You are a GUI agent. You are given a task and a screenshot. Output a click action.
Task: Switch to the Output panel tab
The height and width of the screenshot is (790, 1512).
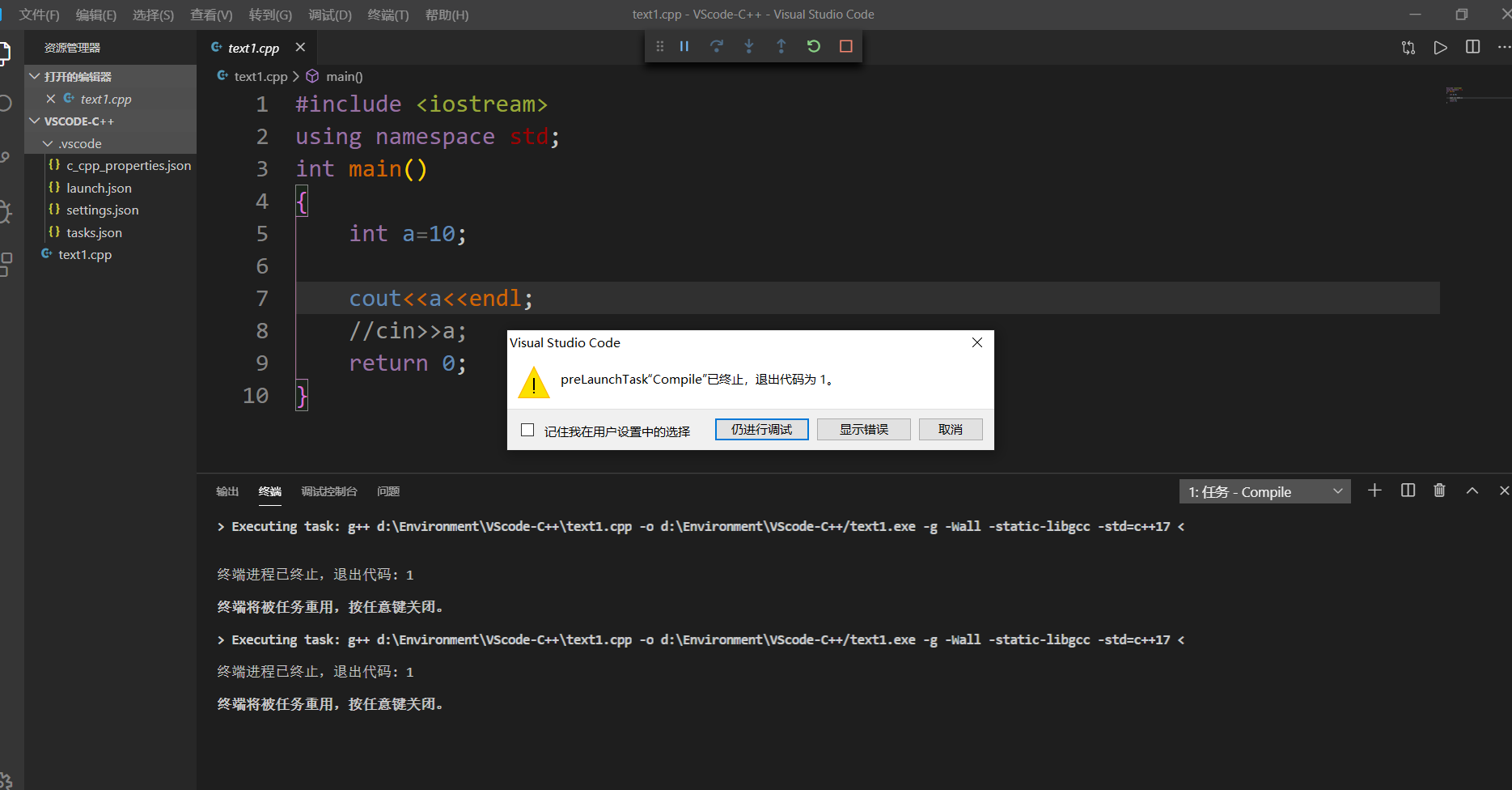point(227,491)
